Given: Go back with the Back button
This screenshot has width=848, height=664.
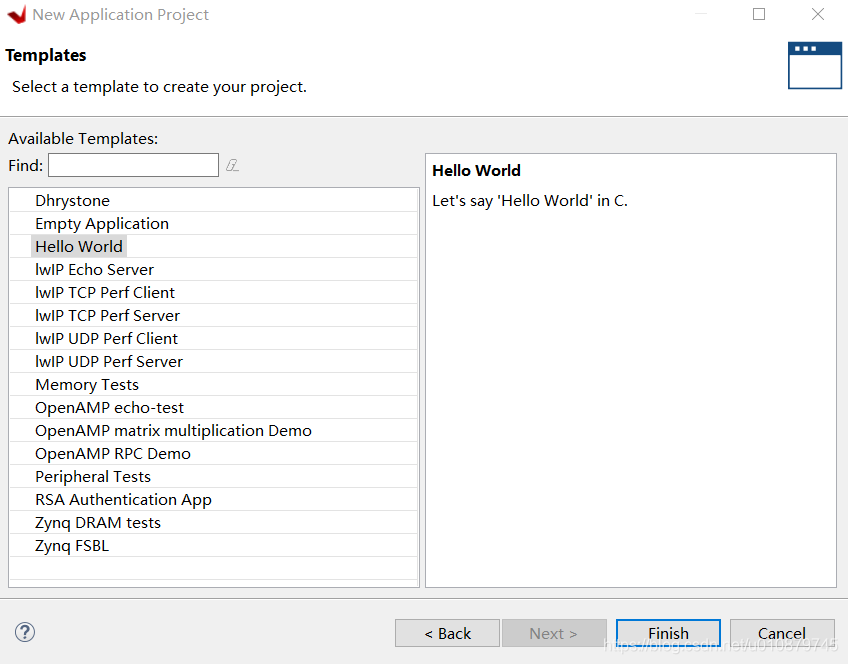Looking at the screenshot, I should pyautogui.click(x=447, y=633).
